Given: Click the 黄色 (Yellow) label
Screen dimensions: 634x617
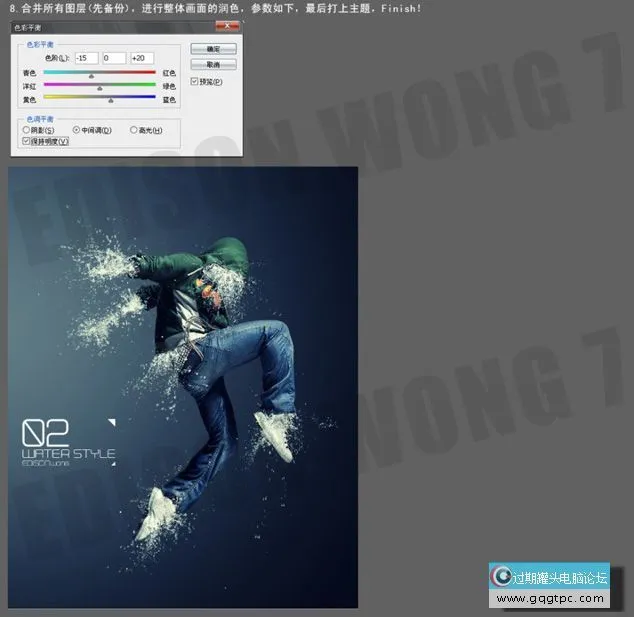Looking at the screenshot, I should pos(30,100).
